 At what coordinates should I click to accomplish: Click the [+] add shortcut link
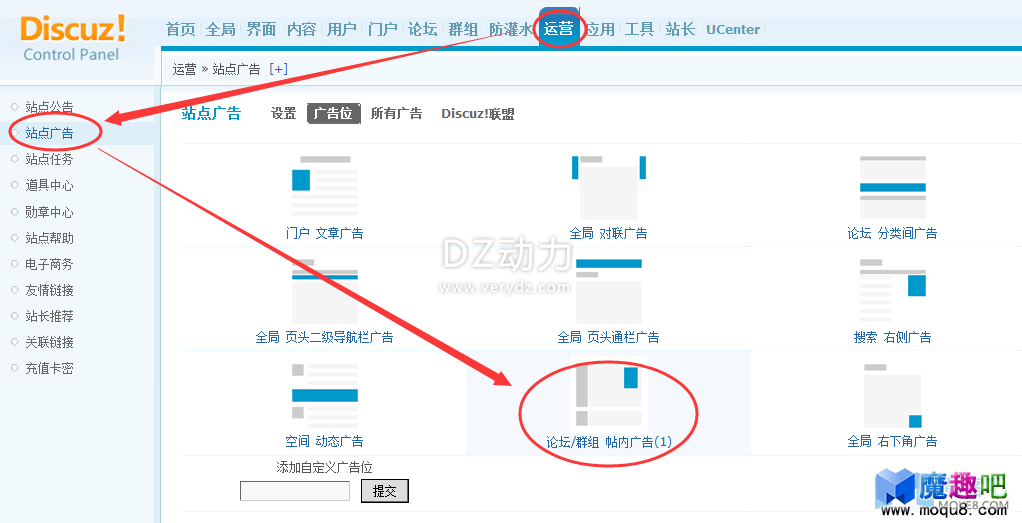278,69
